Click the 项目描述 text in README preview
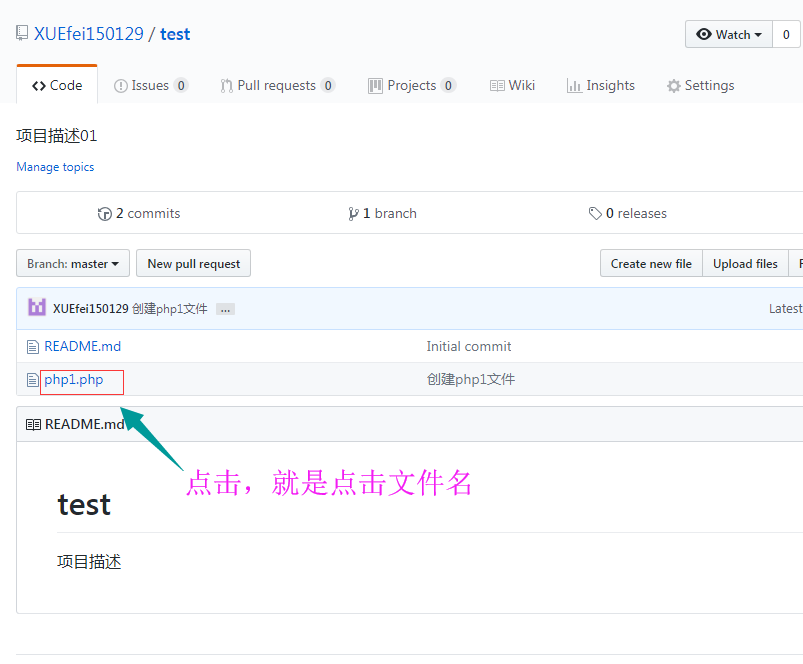Screen dimensions: 803x664 point(89,562)
